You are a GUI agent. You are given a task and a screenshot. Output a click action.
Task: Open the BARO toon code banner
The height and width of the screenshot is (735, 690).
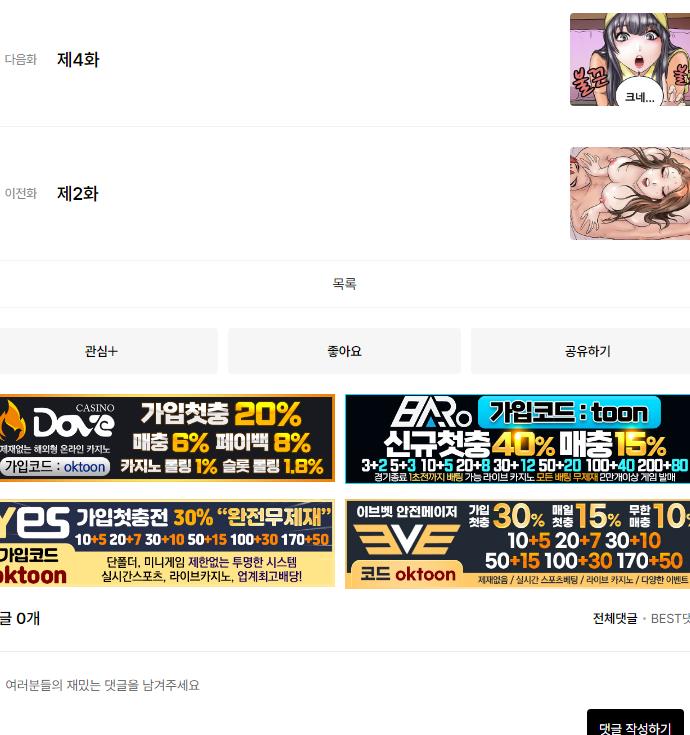(x=518, y=439)
